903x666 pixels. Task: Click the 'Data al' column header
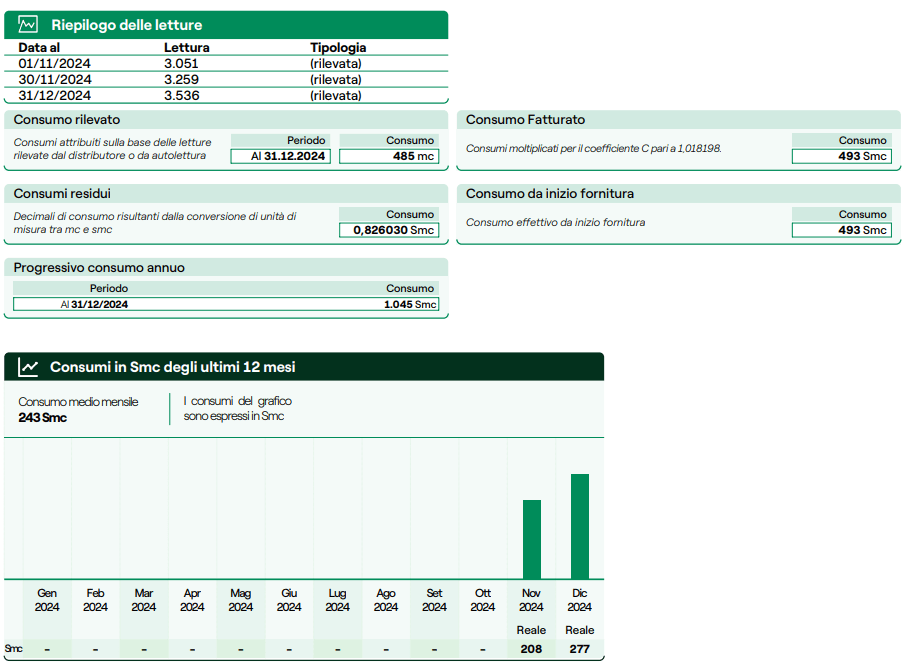pyautogui.click(x=39, y=47)
